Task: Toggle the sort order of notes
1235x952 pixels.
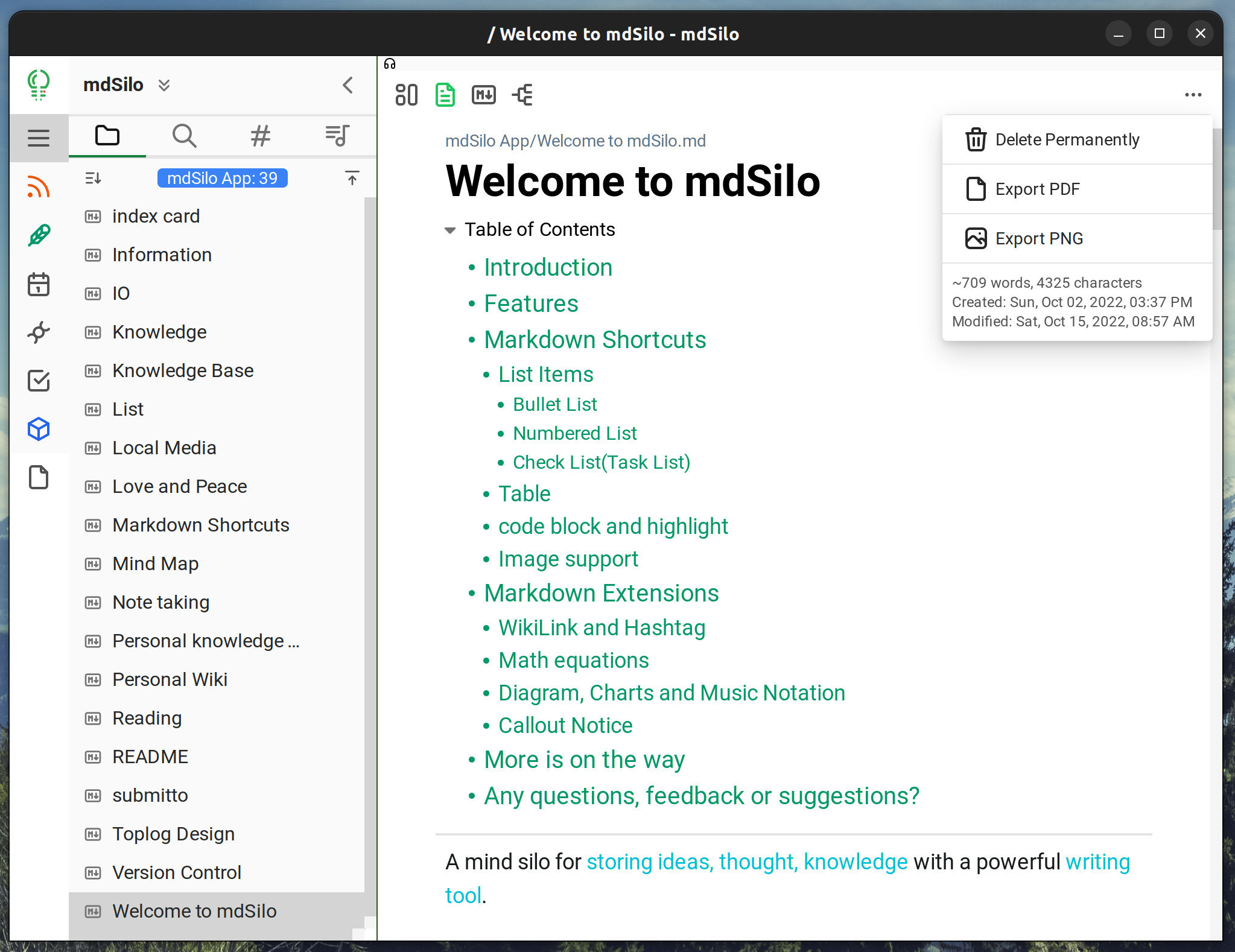Action: pyautogui.click(x=93, y=178)
